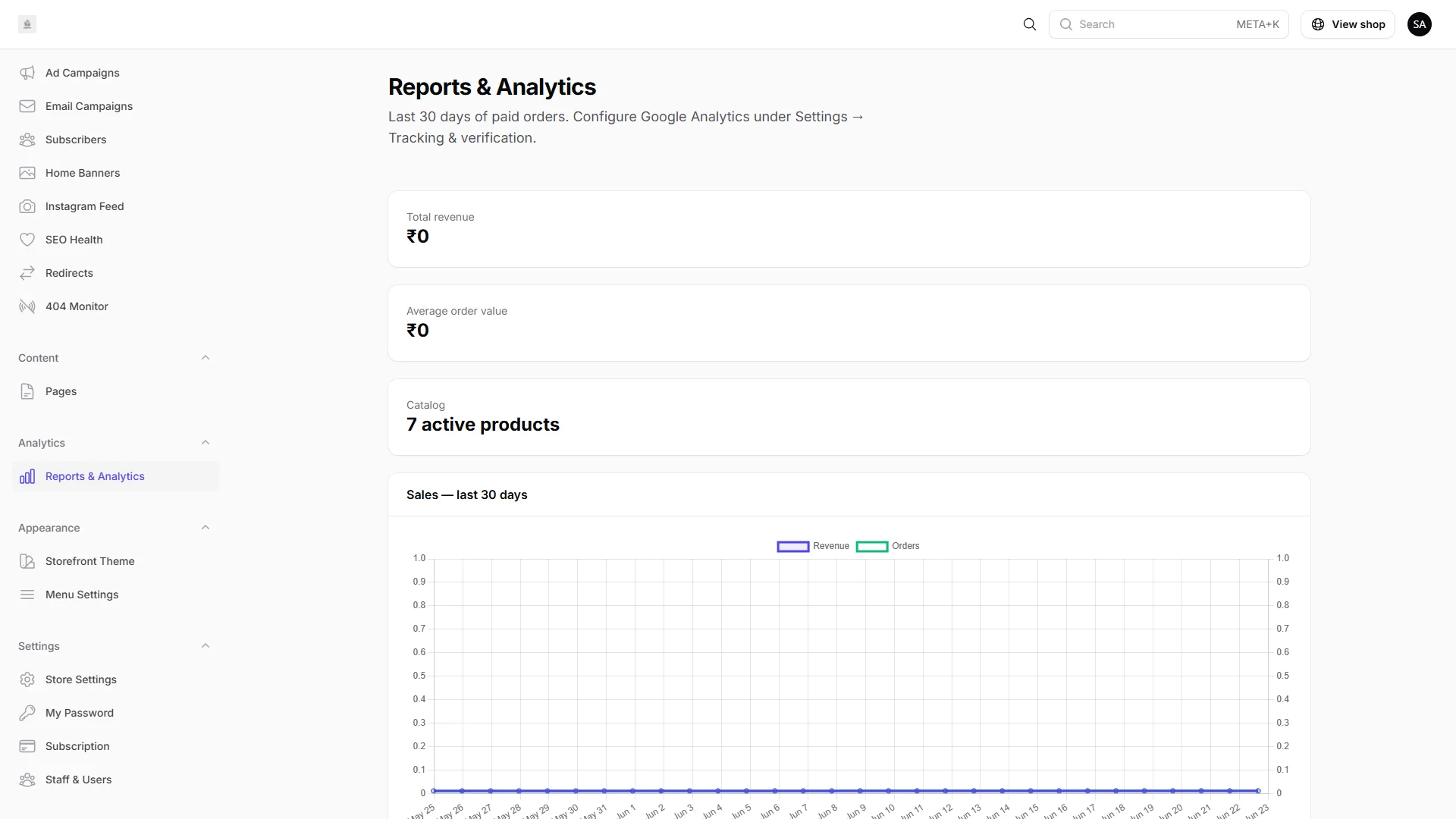Click the Pages document icon
The image size is (1456, 819).
(27, 391)
